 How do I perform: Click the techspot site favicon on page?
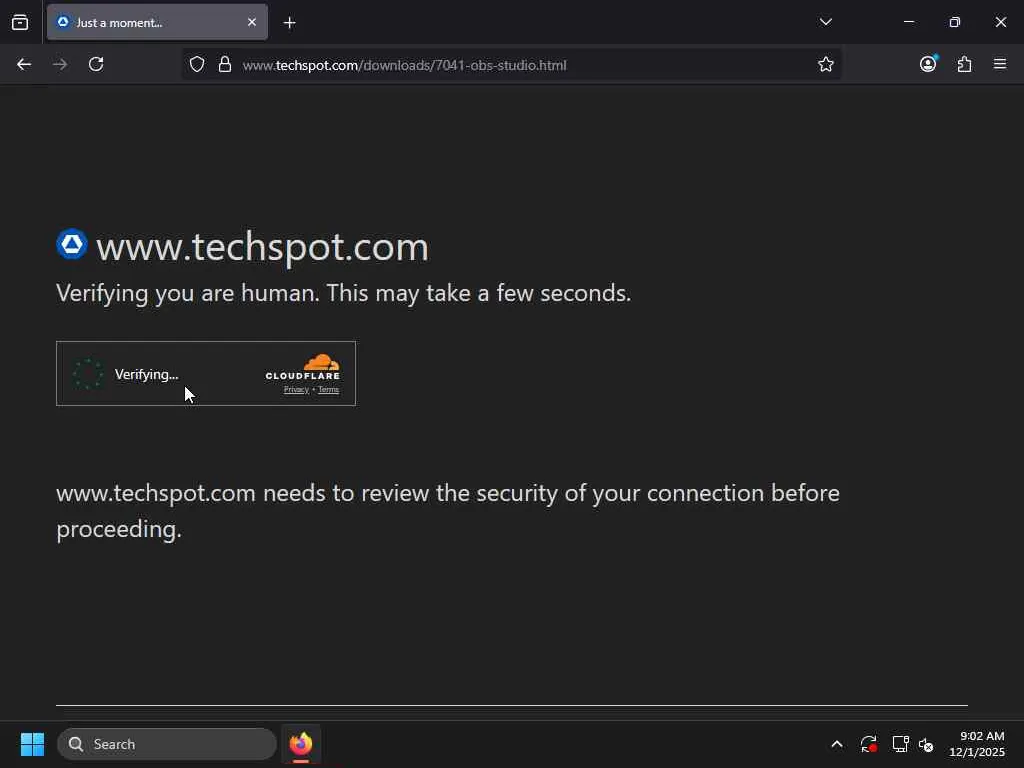pos(72,244)
